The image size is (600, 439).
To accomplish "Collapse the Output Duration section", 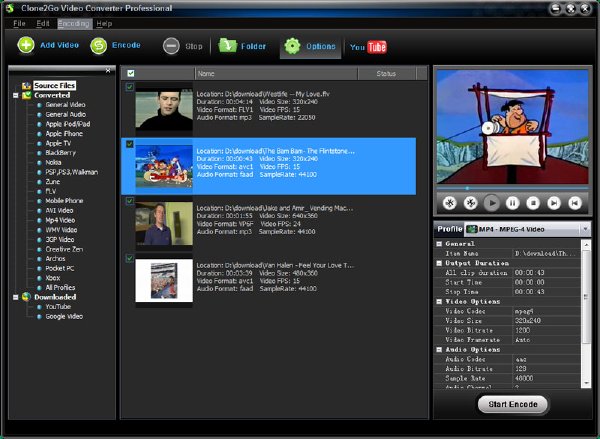I will click(x=439, y=263).
